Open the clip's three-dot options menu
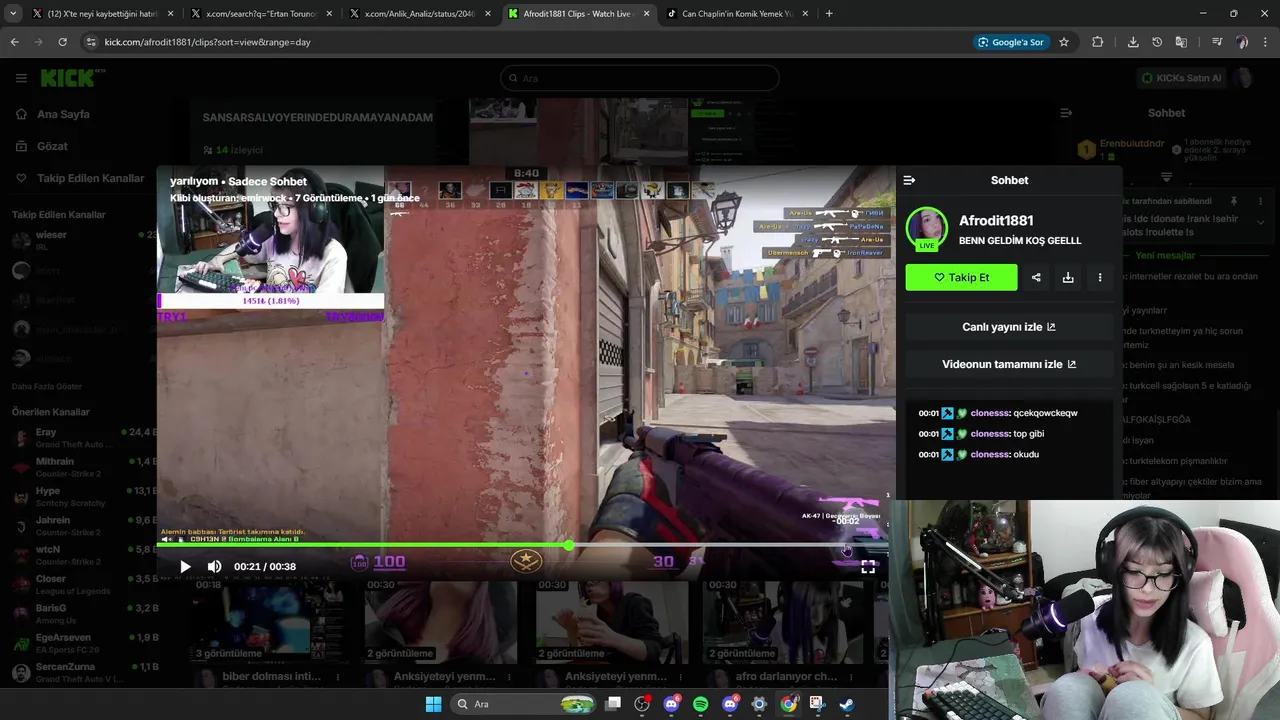Viewport: 1280px width, 720px height. 1100,278
